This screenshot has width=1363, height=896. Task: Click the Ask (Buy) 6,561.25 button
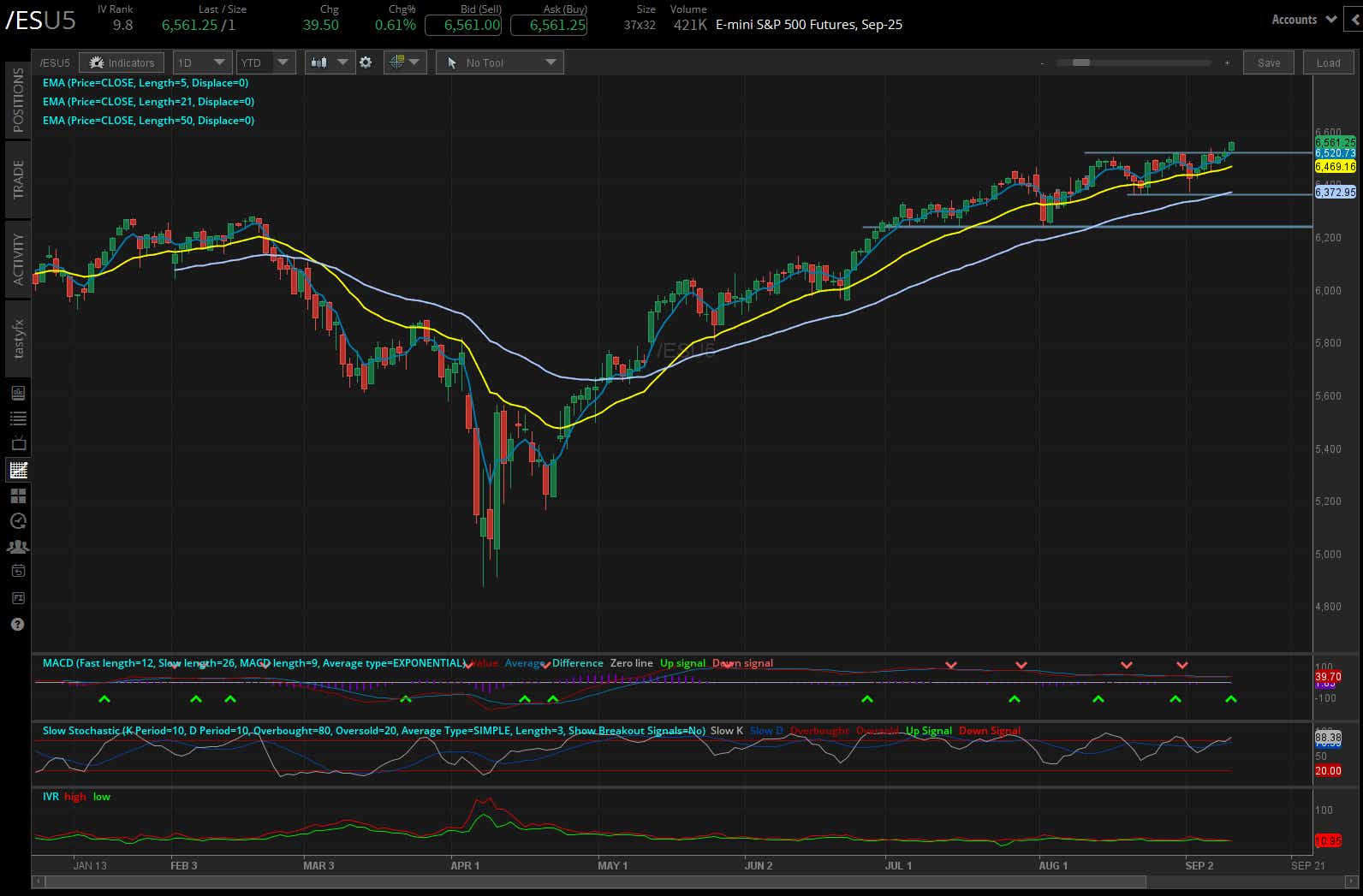pos(549,25)
